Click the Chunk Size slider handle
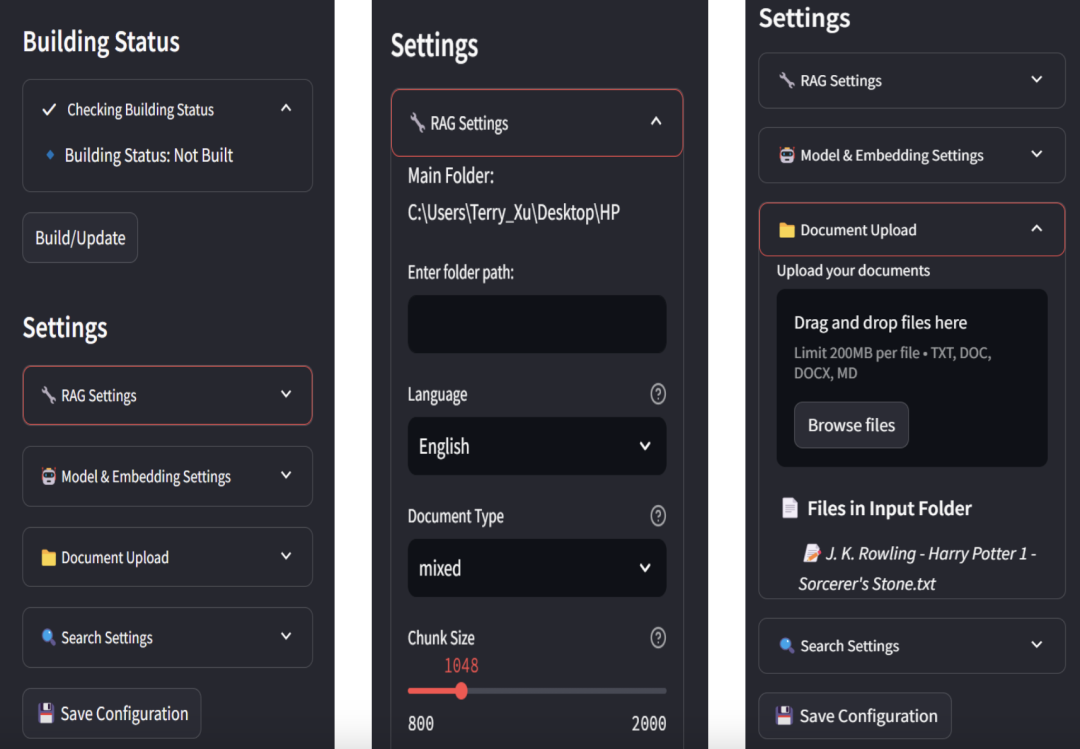This screenshot has width=1080, height=749. point(461,691)
